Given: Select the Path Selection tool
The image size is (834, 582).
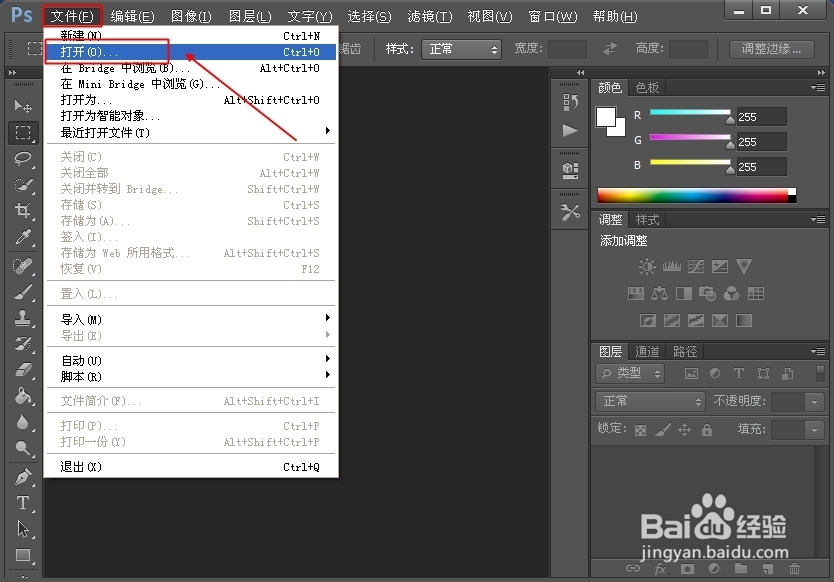Looking at the screenshot, I should pos(23,529).
